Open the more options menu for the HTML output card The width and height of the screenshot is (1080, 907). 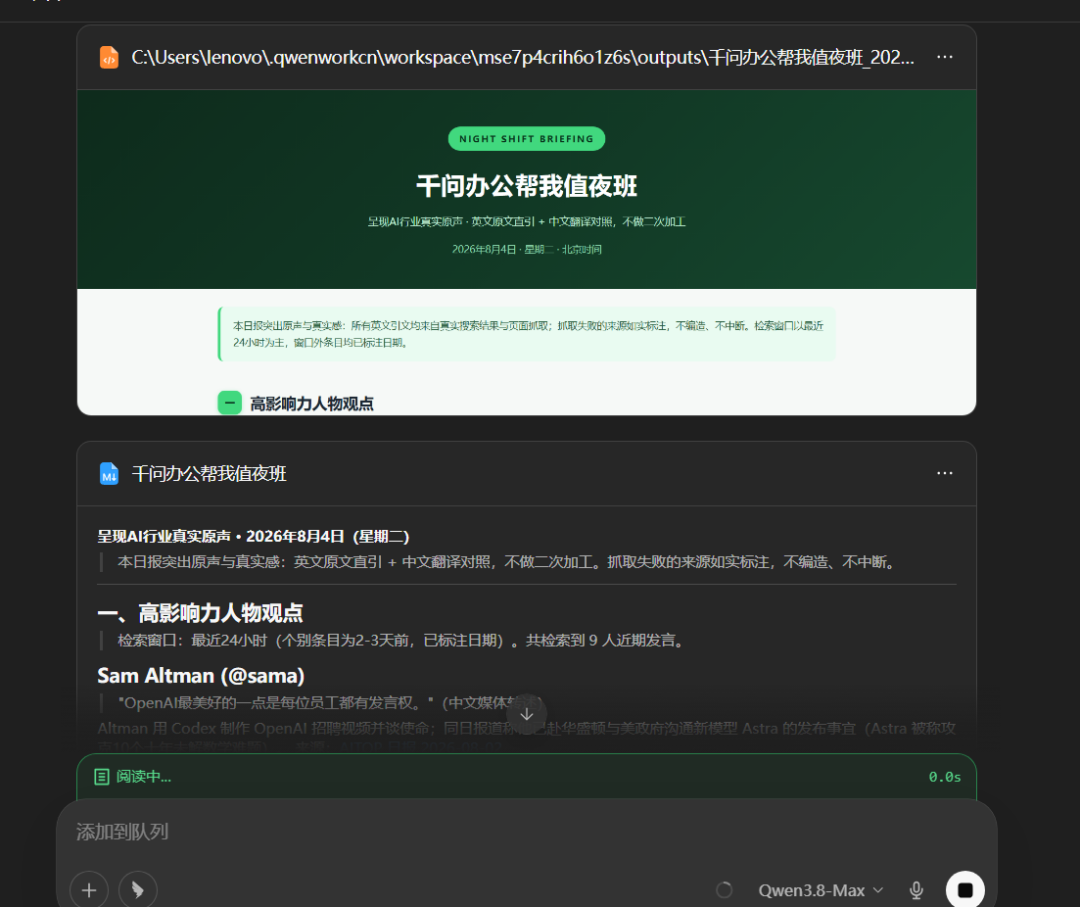pyautogui.click(x=944, y=57)
